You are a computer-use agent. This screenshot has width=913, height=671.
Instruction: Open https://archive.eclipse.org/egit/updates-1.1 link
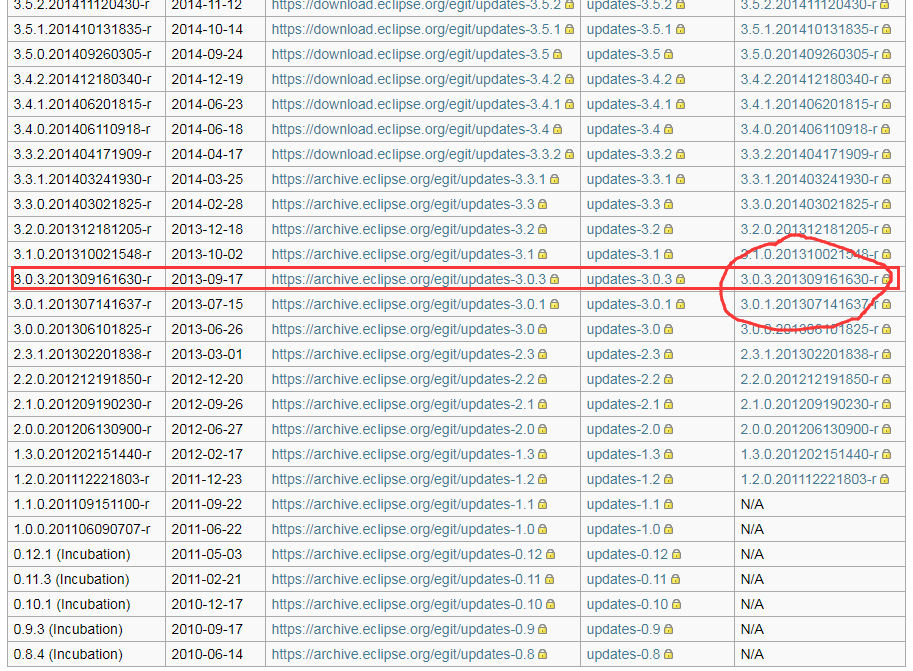point(403,504)
